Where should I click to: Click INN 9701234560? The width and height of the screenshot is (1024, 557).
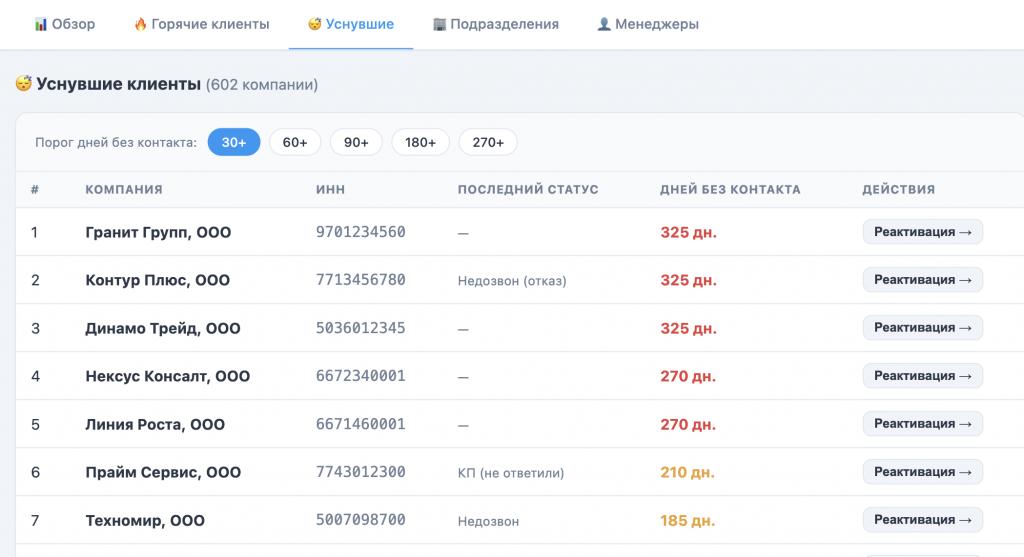coord(360,232)
